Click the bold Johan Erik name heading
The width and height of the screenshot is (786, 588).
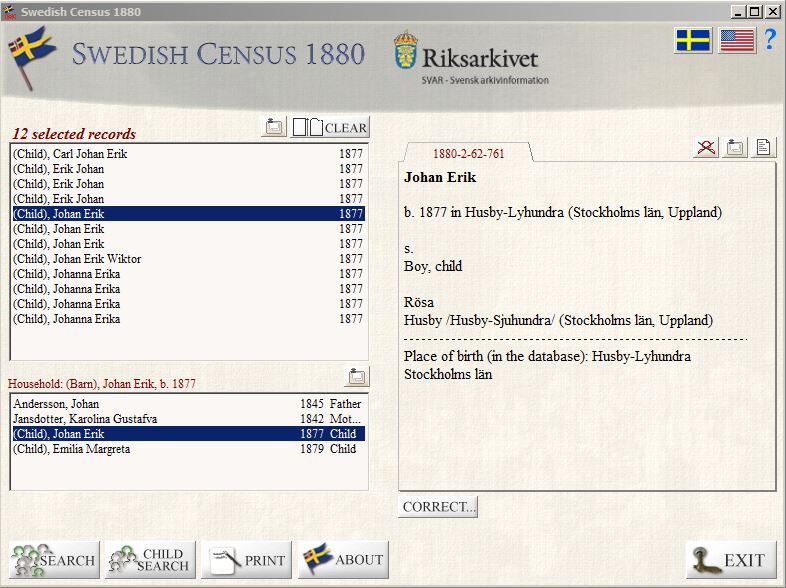tap(440, 177)
